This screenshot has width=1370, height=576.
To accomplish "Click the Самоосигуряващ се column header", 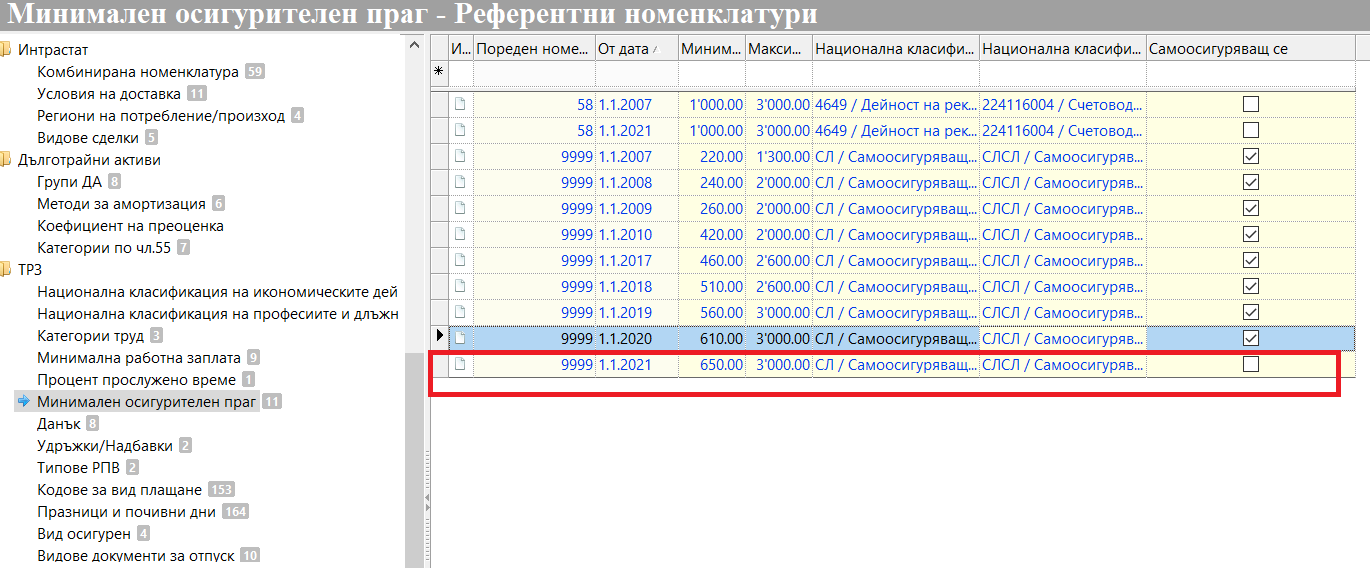I will point(1250,48).
